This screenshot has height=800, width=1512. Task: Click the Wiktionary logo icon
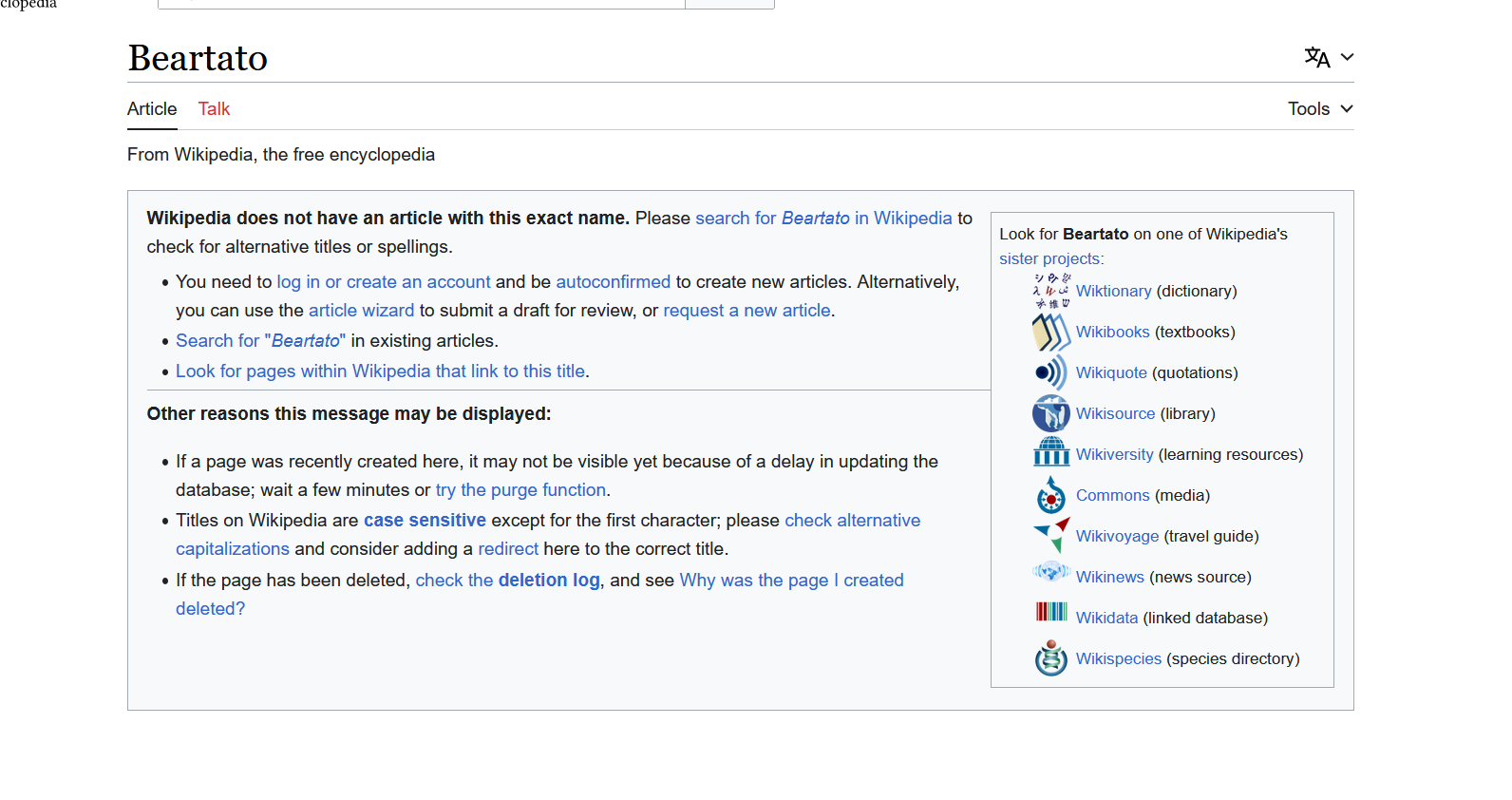point(1051,291)
